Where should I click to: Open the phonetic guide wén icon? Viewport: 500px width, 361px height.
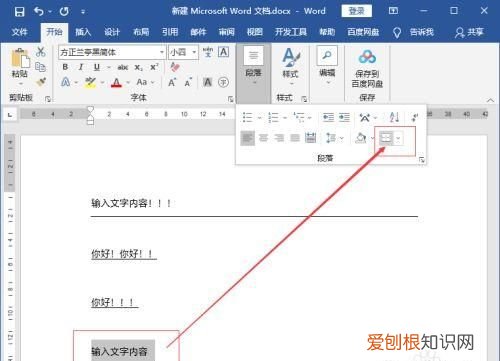click(x=208, y=52)
